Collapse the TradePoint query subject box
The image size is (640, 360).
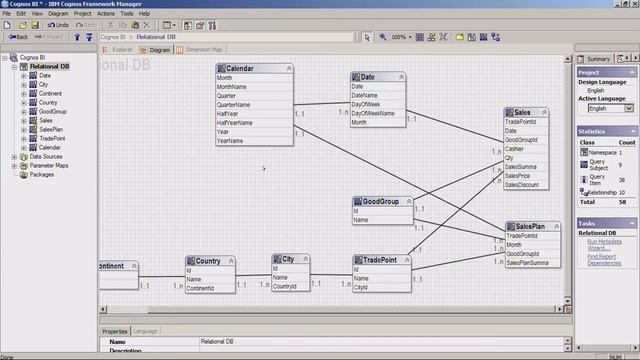[x=407, y=260]
